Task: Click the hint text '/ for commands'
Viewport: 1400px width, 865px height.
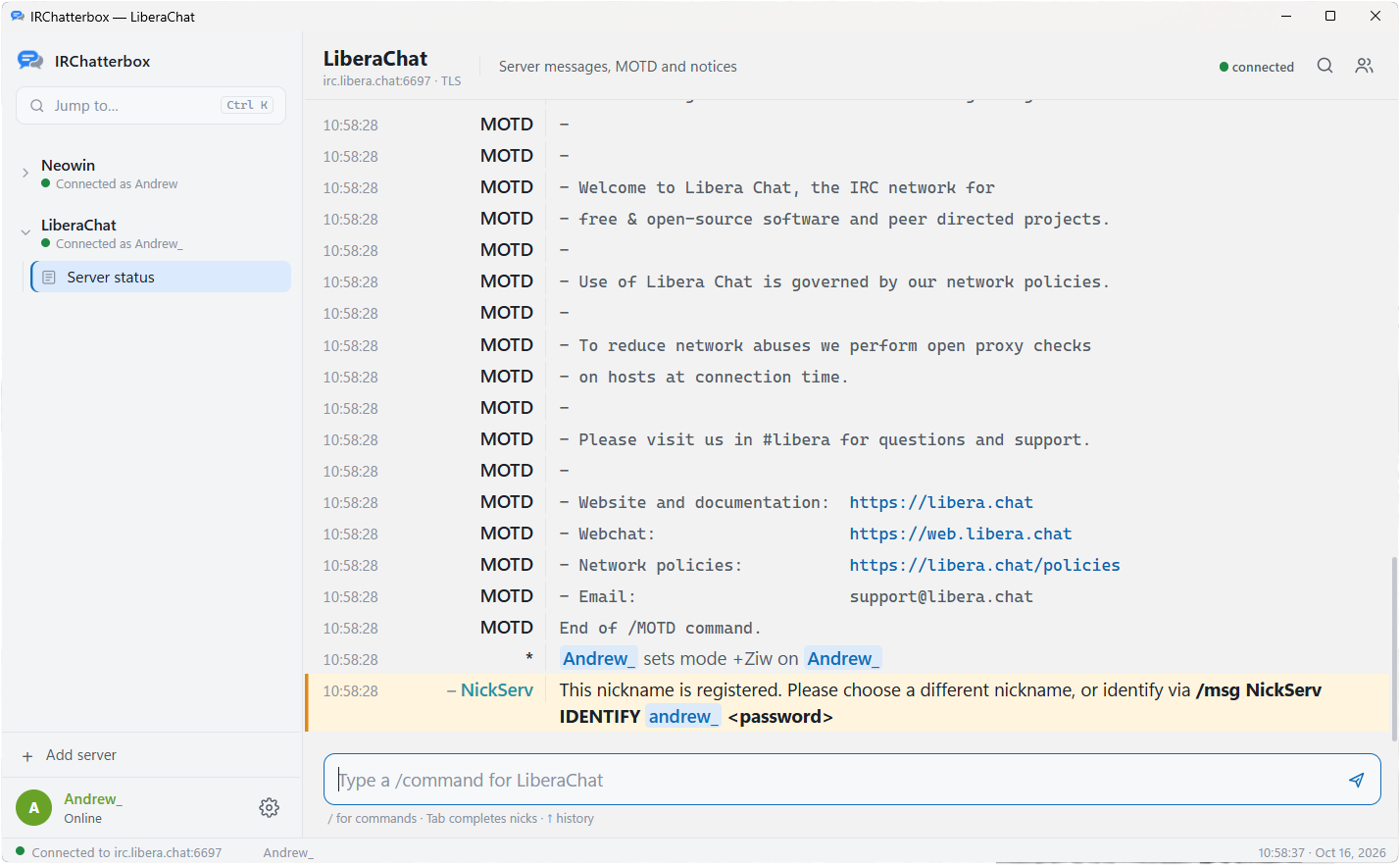Action: coord(373,818)
